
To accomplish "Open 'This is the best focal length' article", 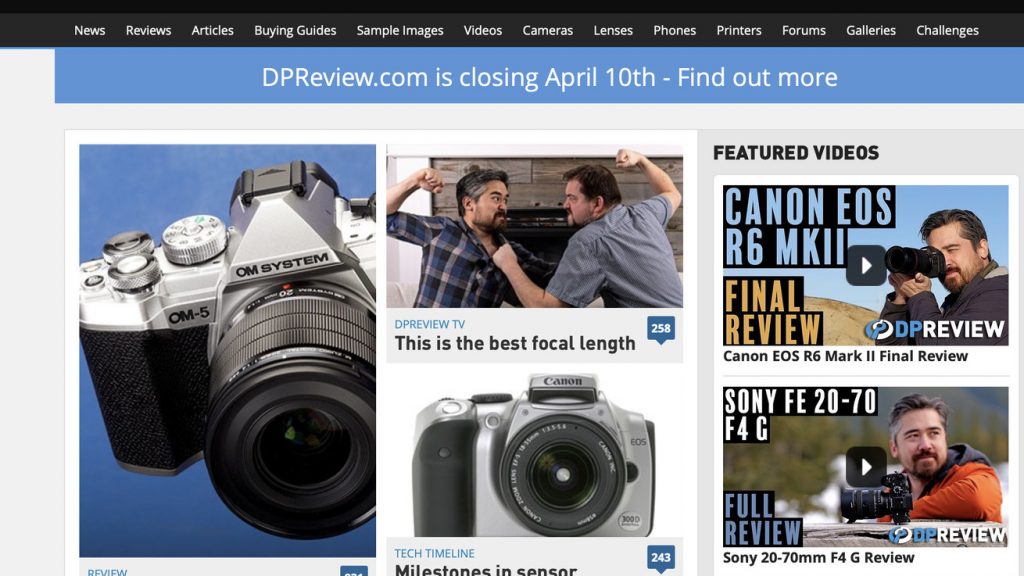I will (515, 343).
